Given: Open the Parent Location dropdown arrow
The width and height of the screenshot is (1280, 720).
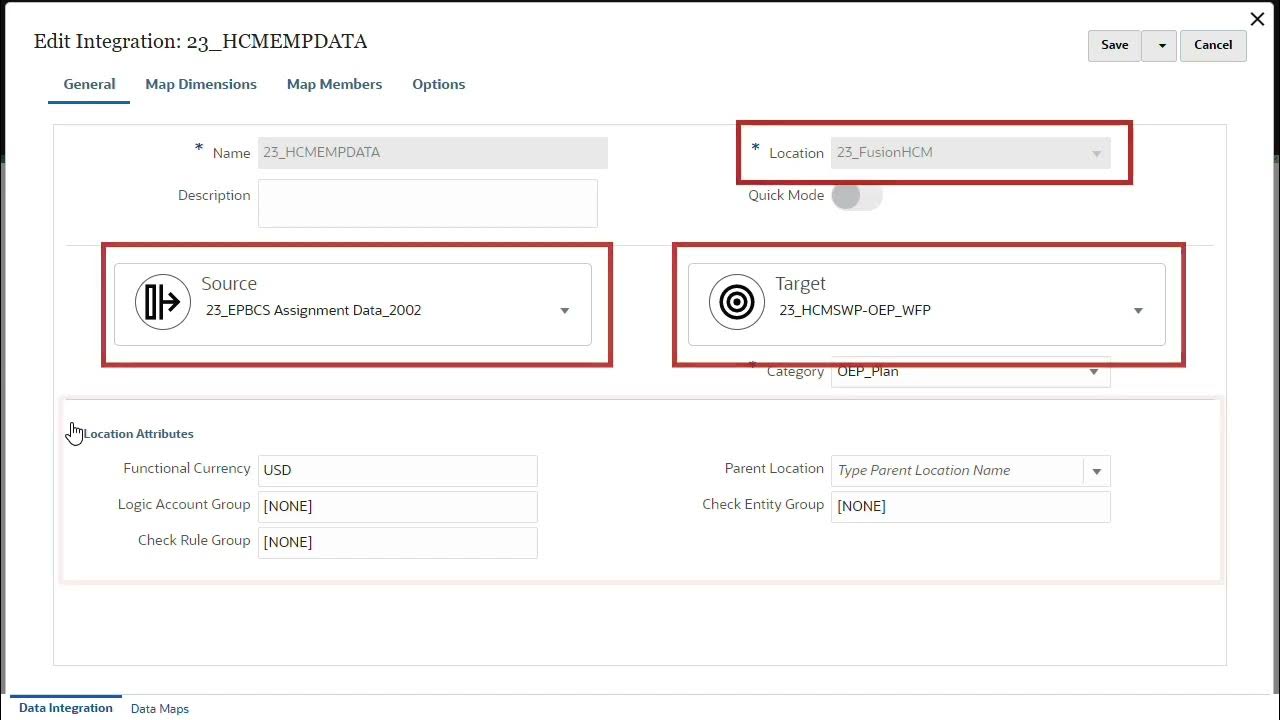Looking at the screenshot, I should pos(1096,471).
